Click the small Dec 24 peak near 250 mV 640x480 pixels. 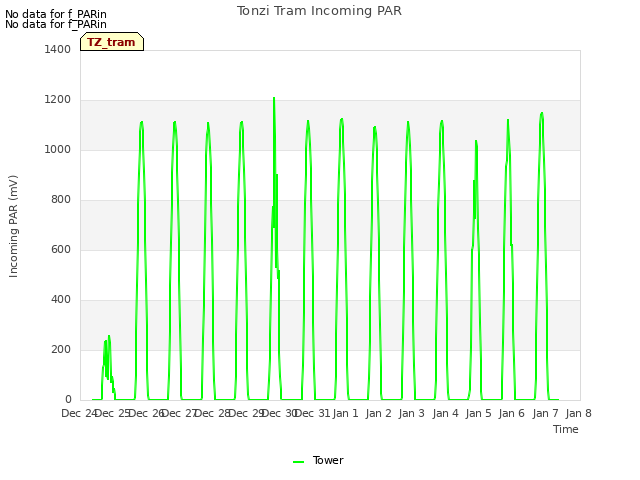point(109,336)
